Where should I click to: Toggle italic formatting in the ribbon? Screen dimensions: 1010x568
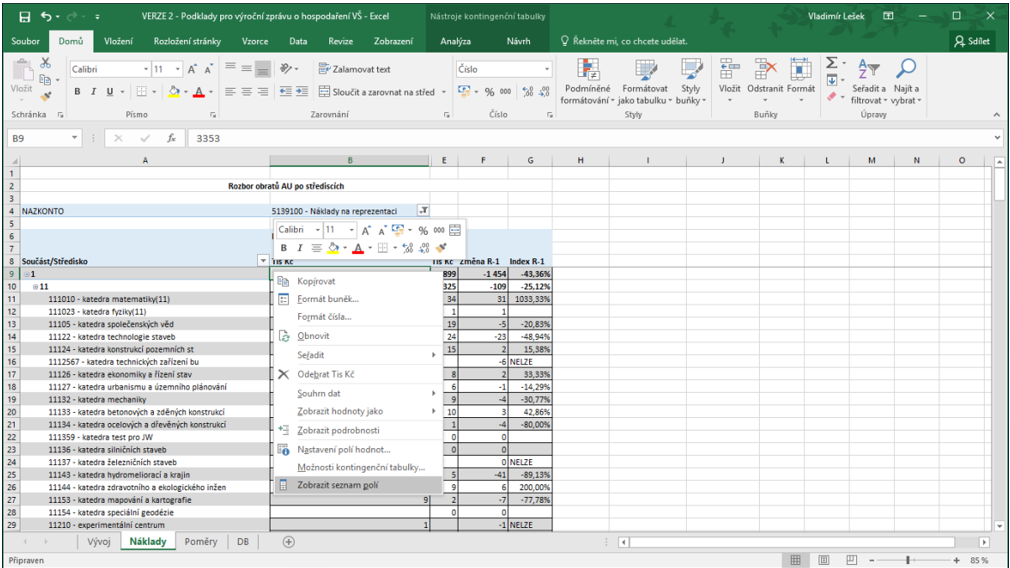point(93,92)
